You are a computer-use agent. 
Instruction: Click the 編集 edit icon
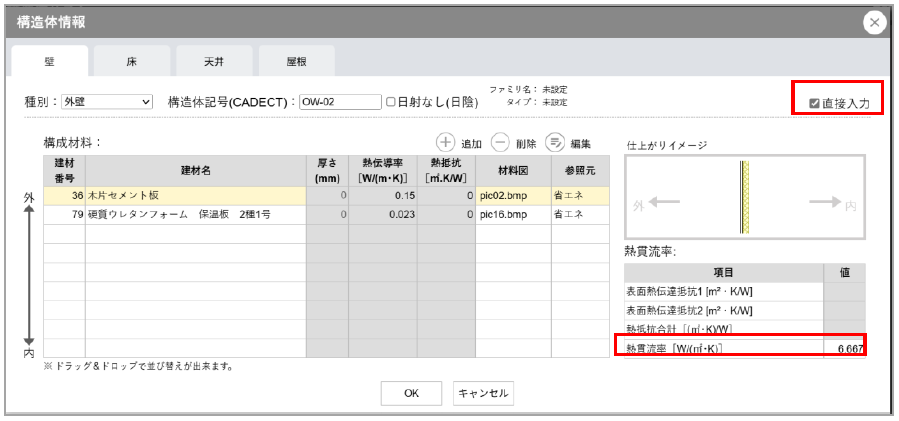click(555, 144)
